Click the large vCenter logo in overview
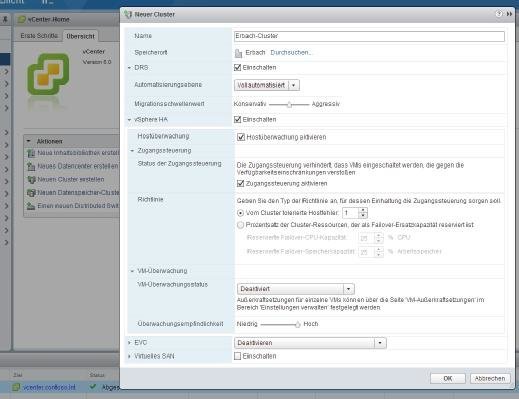 point(48,74)
